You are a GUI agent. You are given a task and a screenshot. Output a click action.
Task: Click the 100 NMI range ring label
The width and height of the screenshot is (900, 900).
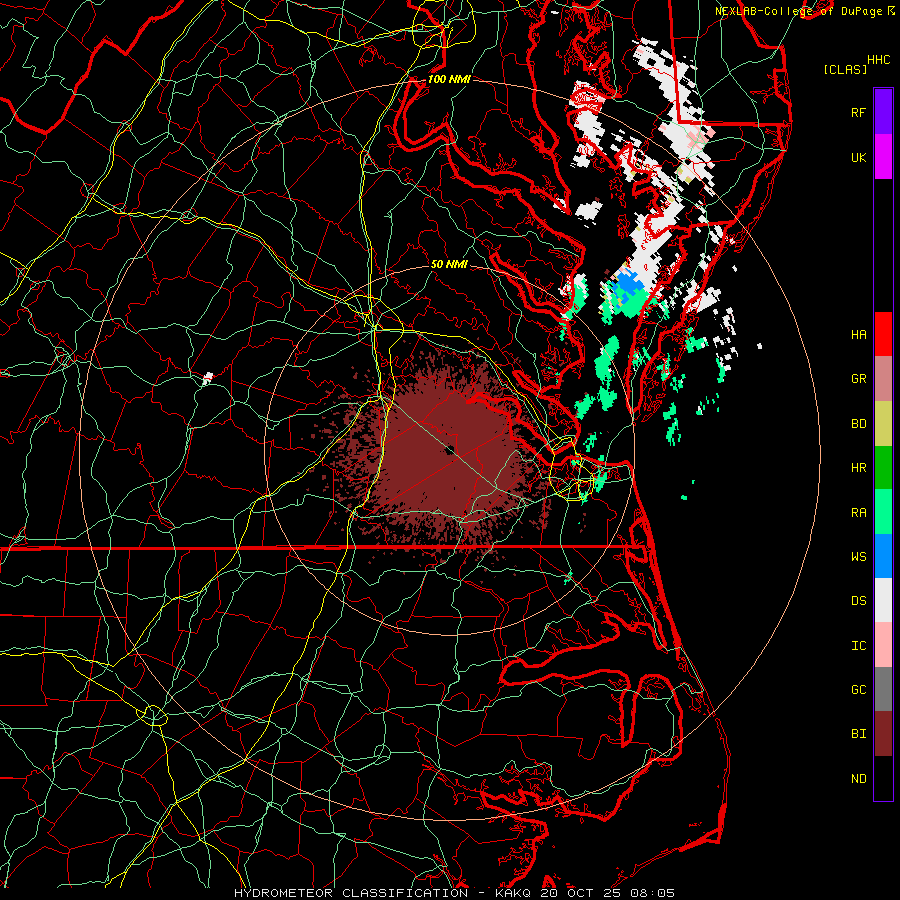tap(449, 79)
